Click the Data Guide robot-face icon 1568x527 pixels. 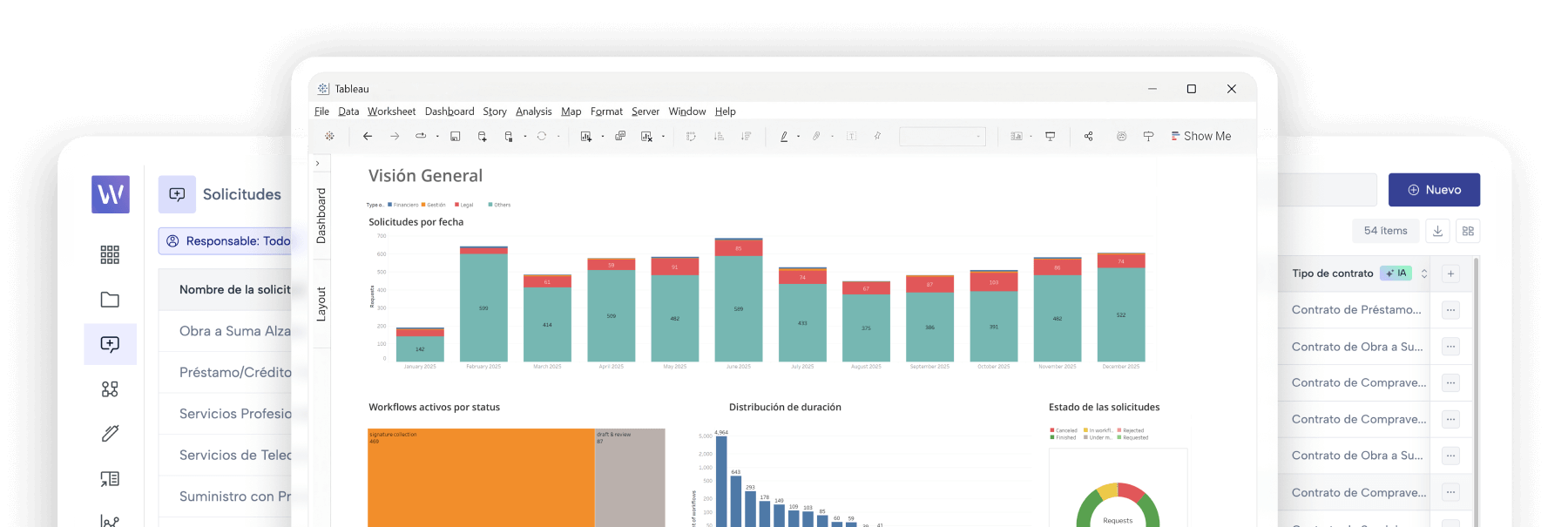coord(1121,136)
